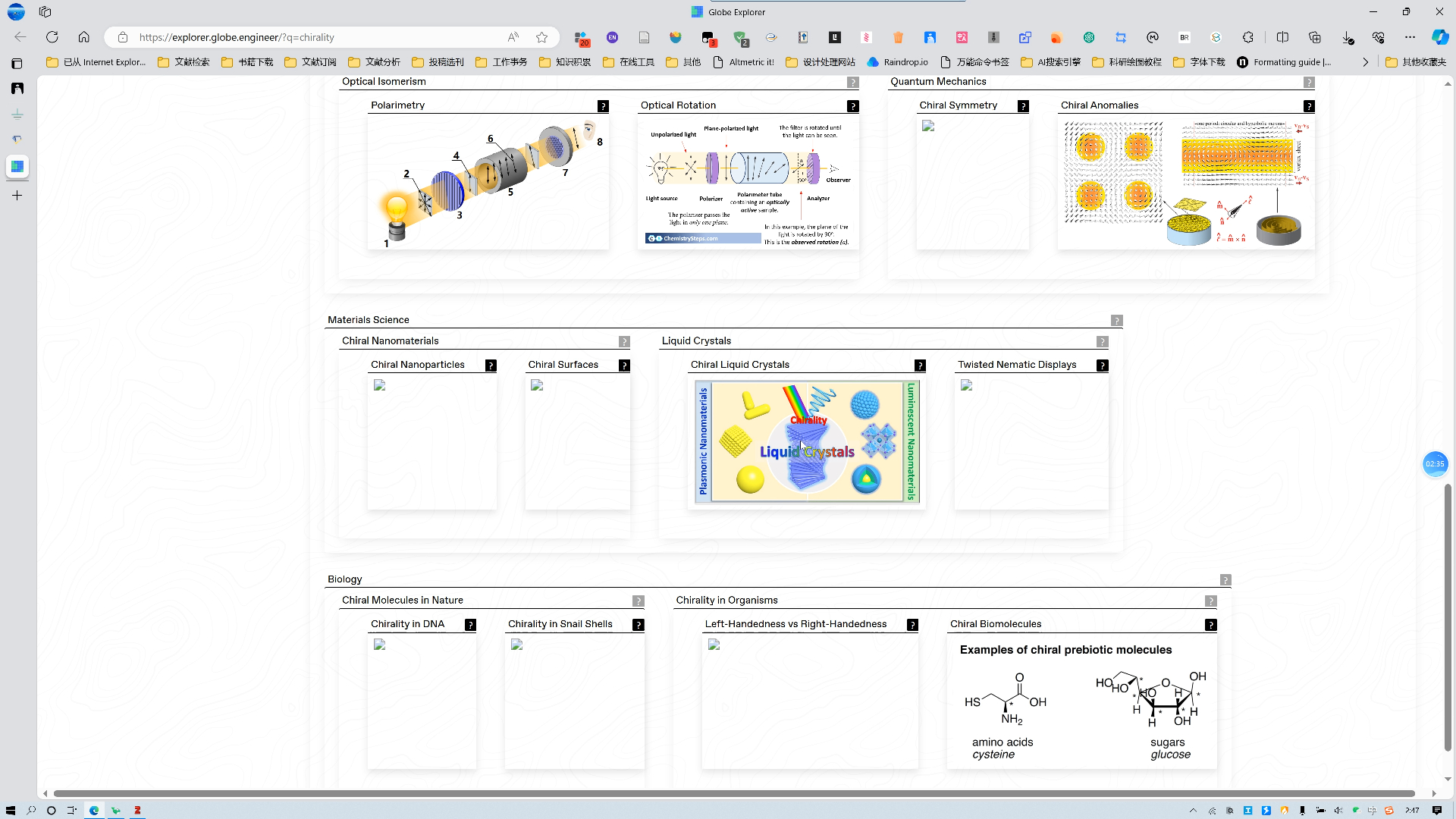
Task: Open the read aloud icon in address bar
Action: 513,37
